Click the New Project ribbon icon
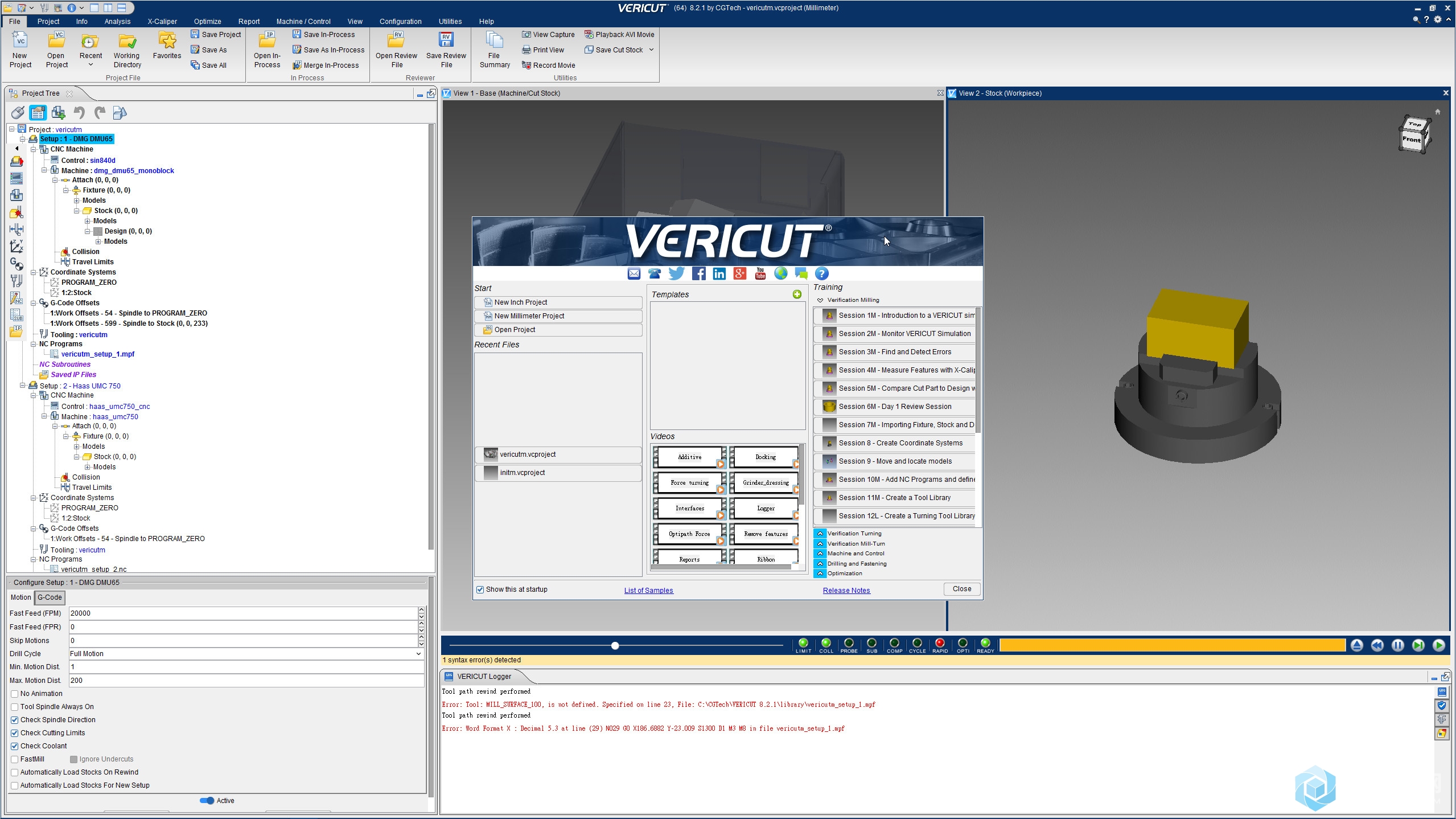 pyautogui.click(x=20, y=50)
